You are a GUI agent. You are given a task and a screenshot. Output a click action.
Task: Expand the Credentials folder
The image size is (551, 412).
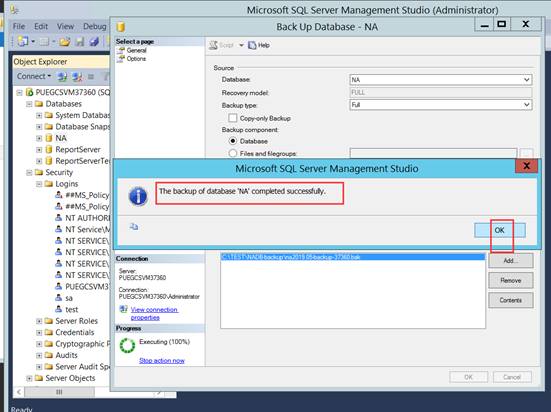39,333
